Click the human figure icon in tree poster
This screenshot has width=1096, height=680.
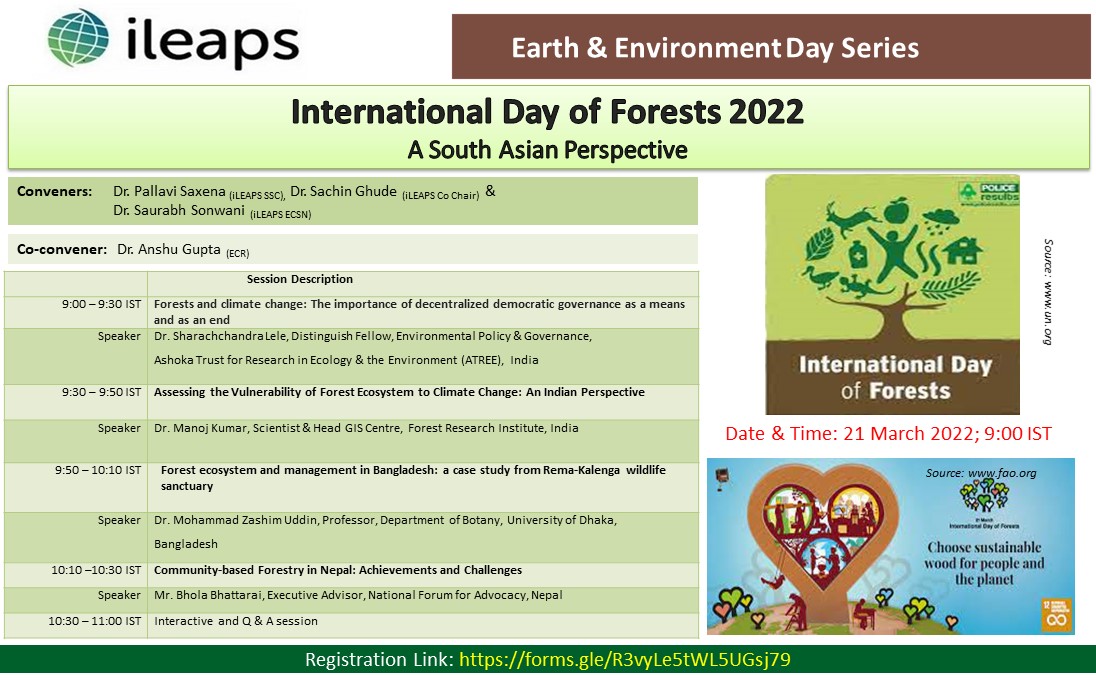[x=893, y=254]
